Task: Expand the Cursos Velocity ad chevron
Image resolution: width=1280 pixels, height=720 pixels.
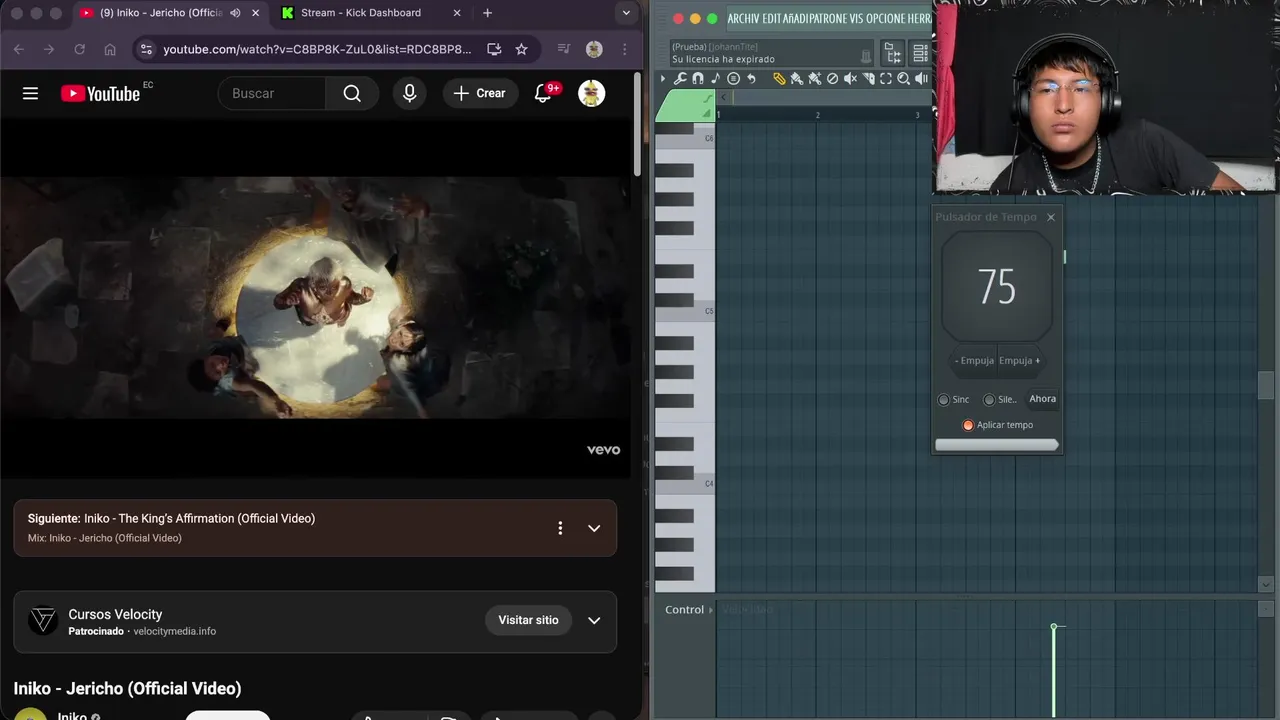Action: tap(594, 620)
